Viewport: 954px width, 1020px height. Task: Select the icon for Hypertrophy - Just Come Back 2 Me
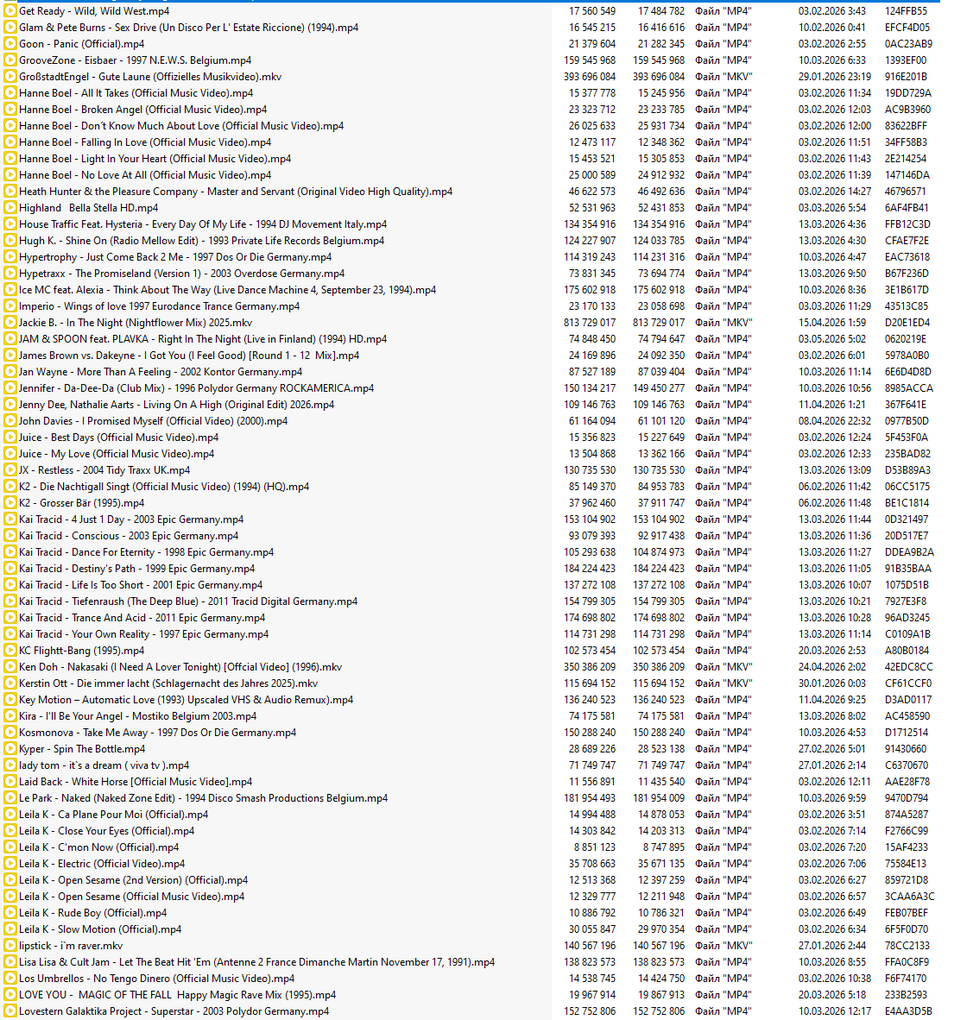[x=10, y=257]
